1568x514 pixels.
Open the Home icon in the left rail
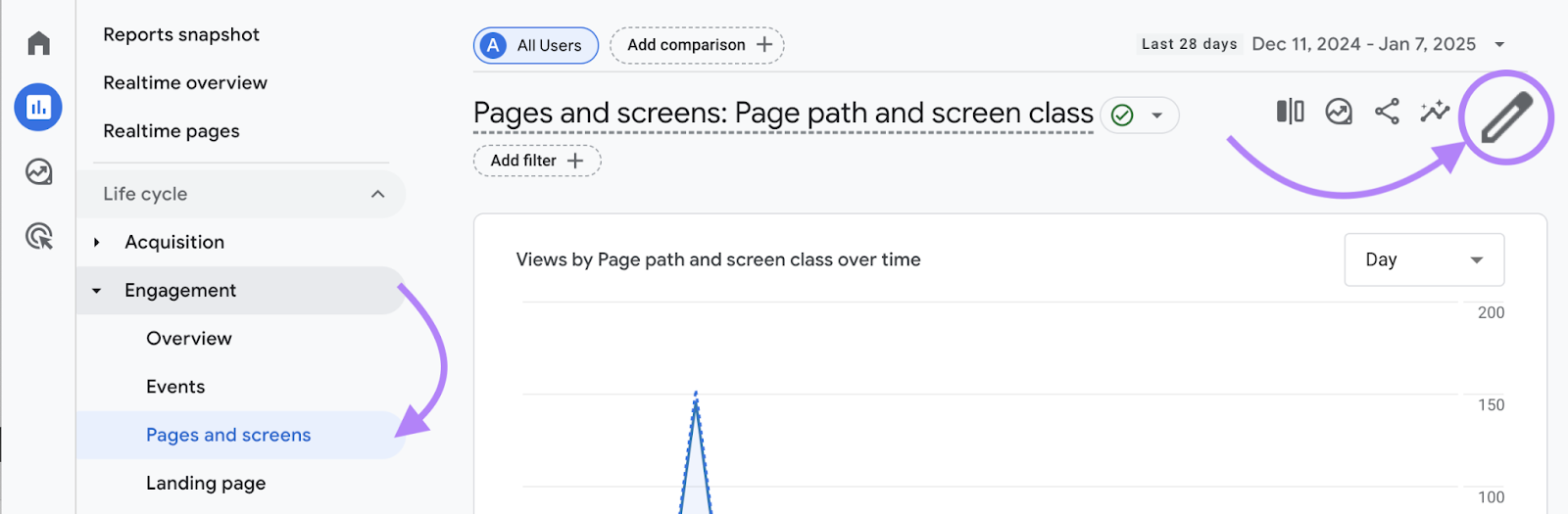38,43
